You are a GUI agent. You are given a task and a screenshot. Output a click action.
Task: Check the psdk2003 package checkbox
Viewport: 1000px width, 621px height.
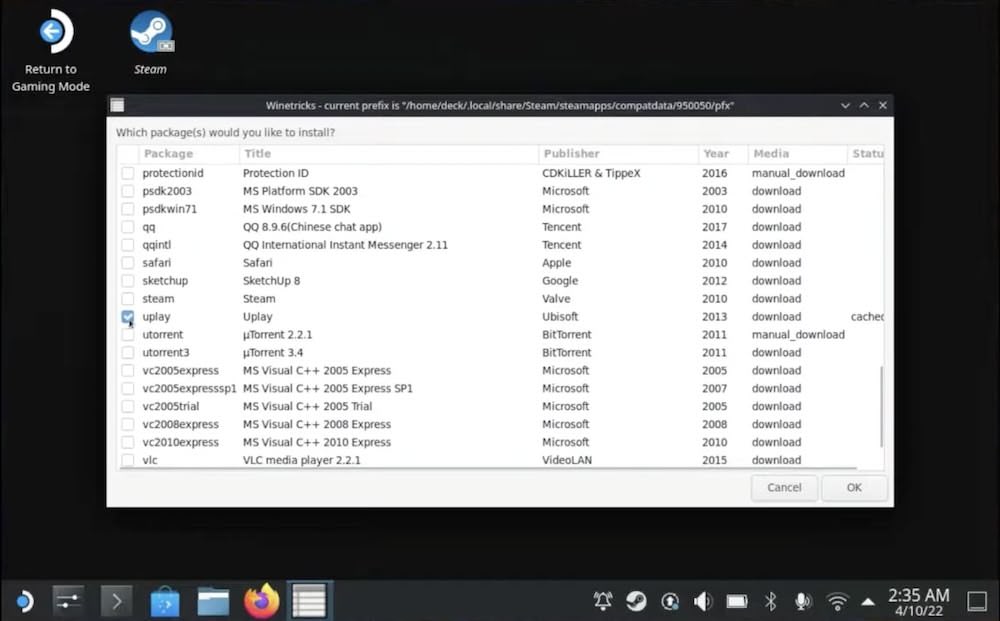point(128,191)
